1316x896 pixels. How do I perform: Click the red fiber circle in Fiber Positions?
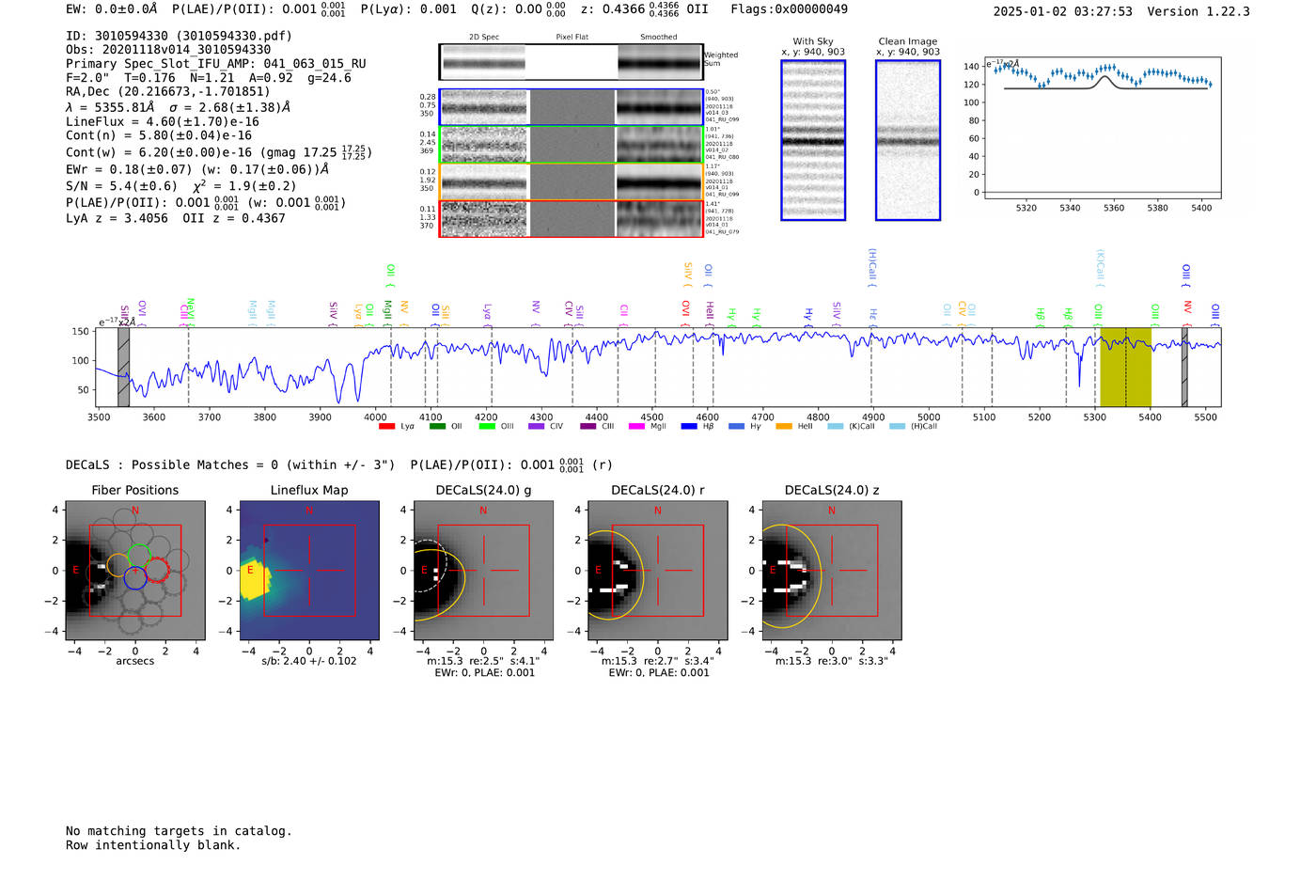pyautogui.click(x=157, y=569)
